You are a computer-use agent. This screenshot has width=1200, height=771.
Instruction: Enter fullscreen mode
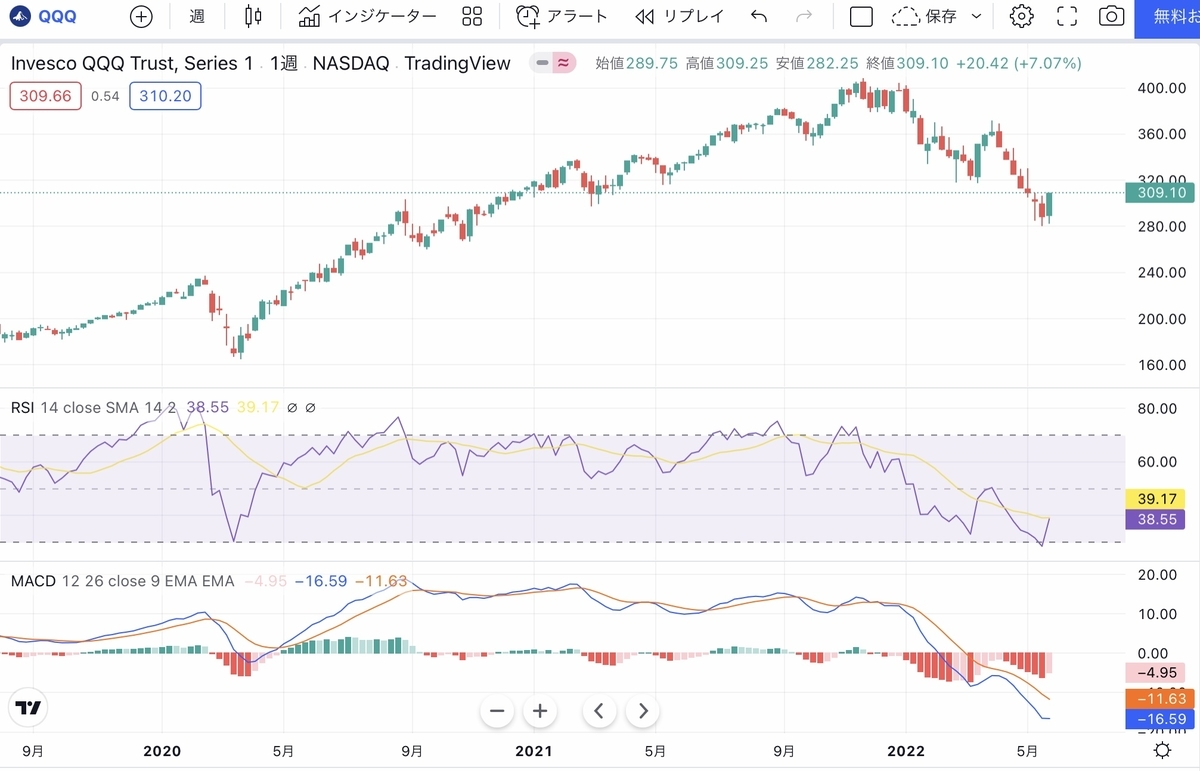(x=1067, y=16)
